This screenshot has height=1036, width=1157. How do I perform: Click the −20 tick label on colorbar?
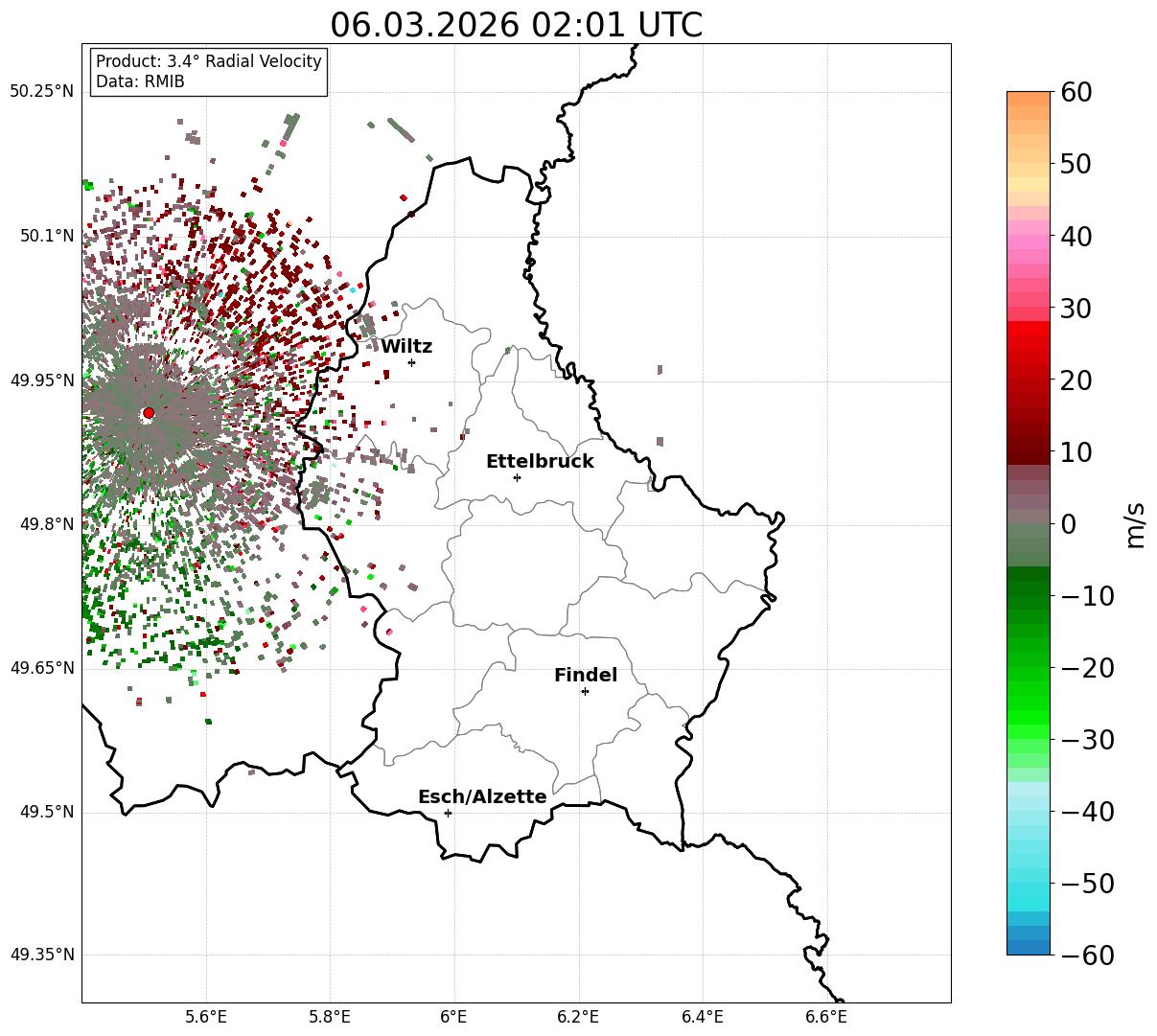pos(1087,668)
